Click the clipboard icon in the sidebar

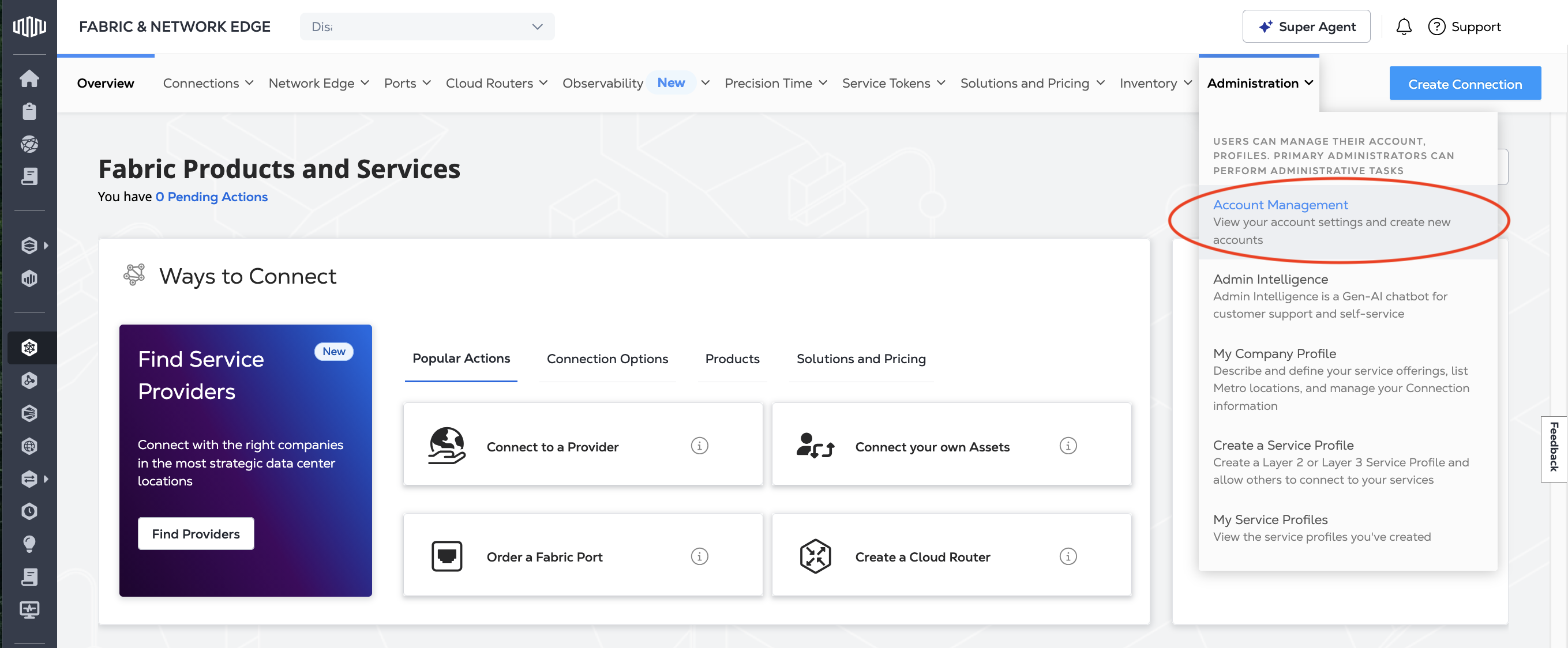pos(29,111)
